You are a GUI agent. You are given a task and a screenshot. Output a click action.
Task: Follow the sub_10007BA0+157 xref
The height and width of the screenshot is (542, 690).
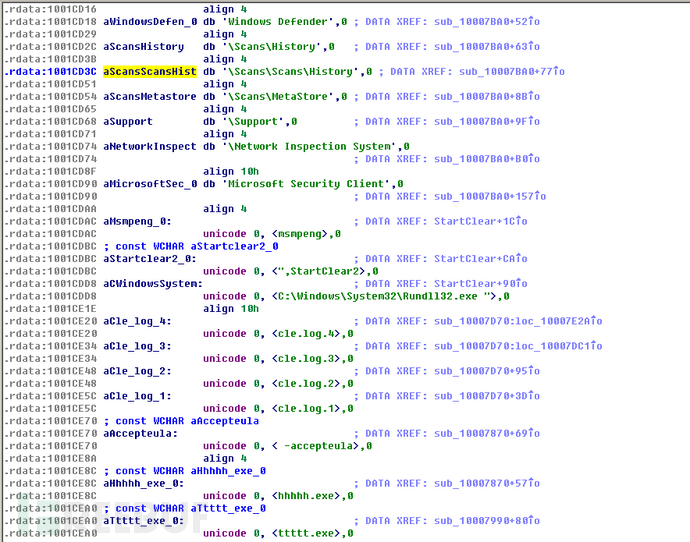490,196
